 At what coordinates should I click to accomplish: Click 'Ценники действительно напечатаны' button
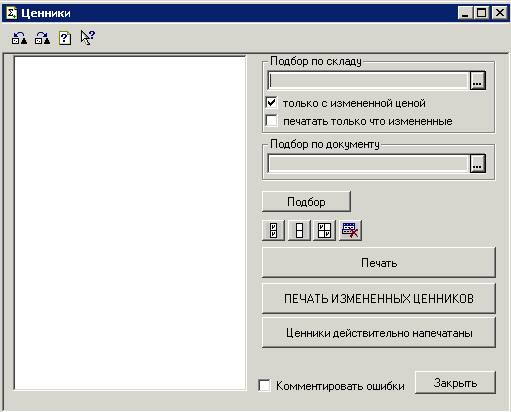pyautogui.click(x=379, y=333)
